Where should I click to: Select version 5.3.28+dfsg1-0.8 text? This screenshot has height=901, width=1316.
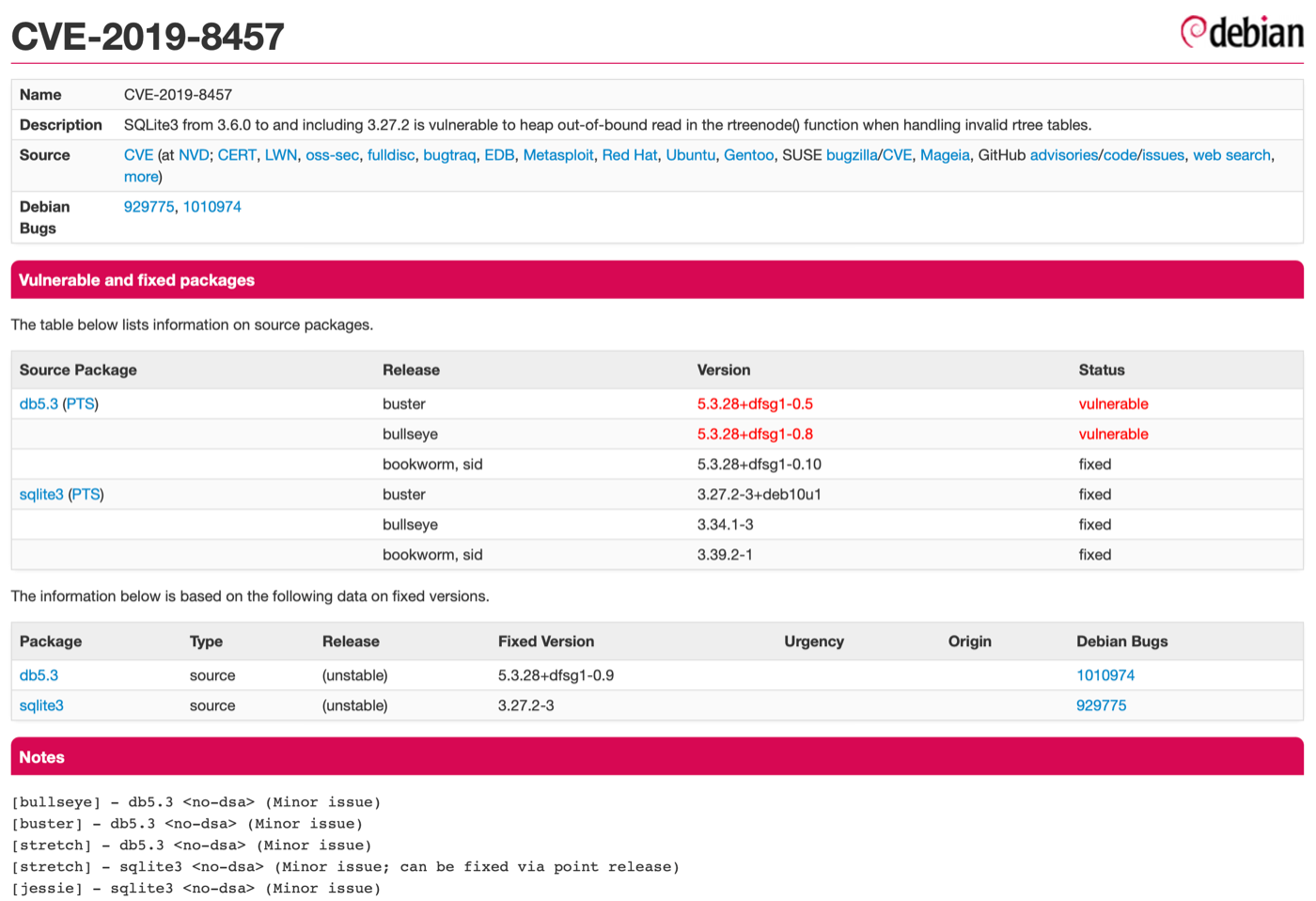click(x=755, y=435)
